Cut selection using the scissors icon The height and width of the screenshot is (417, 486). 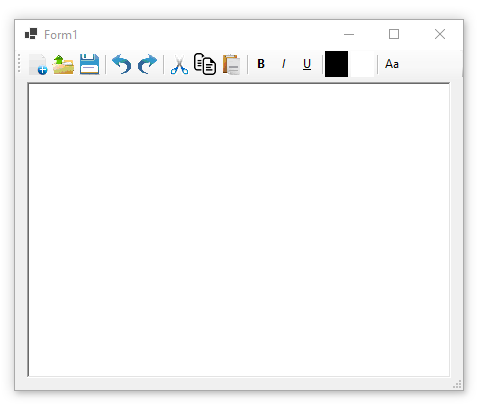click(179, 65)
